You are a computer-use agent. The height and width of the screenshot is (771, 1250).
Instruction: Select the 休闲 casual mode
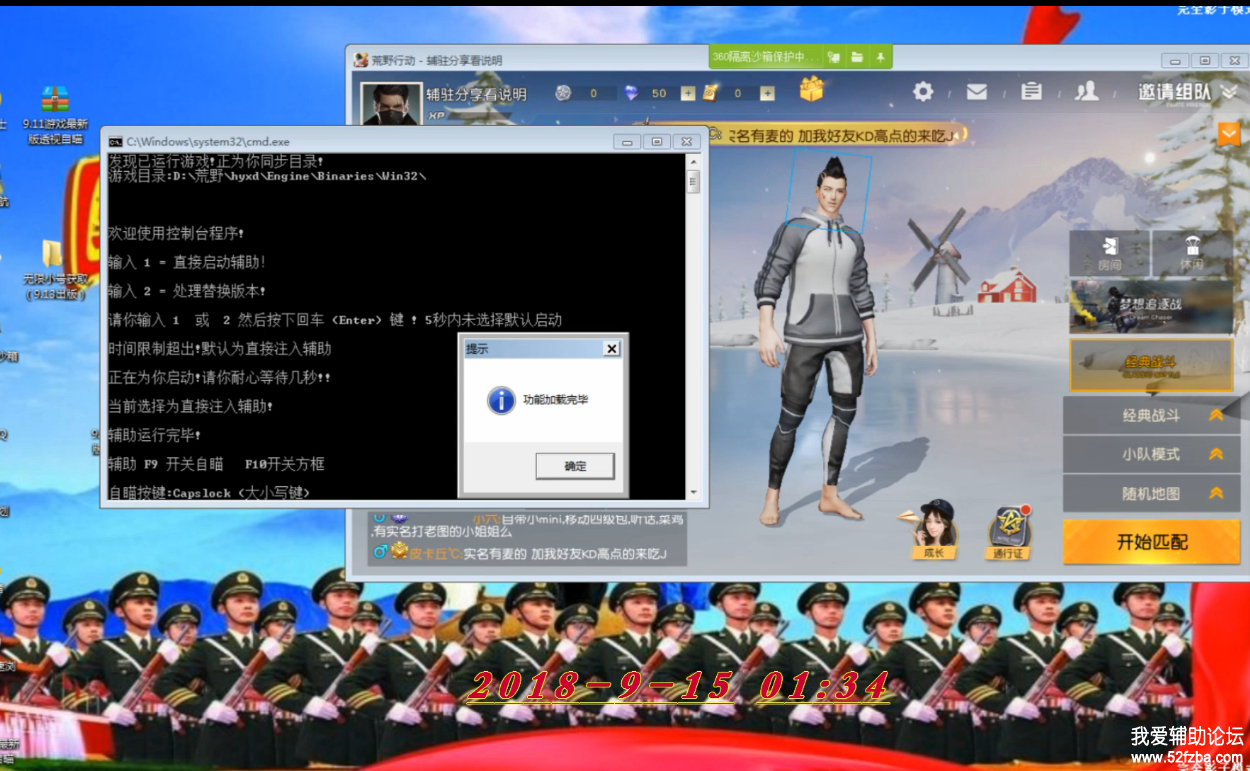1192,254
